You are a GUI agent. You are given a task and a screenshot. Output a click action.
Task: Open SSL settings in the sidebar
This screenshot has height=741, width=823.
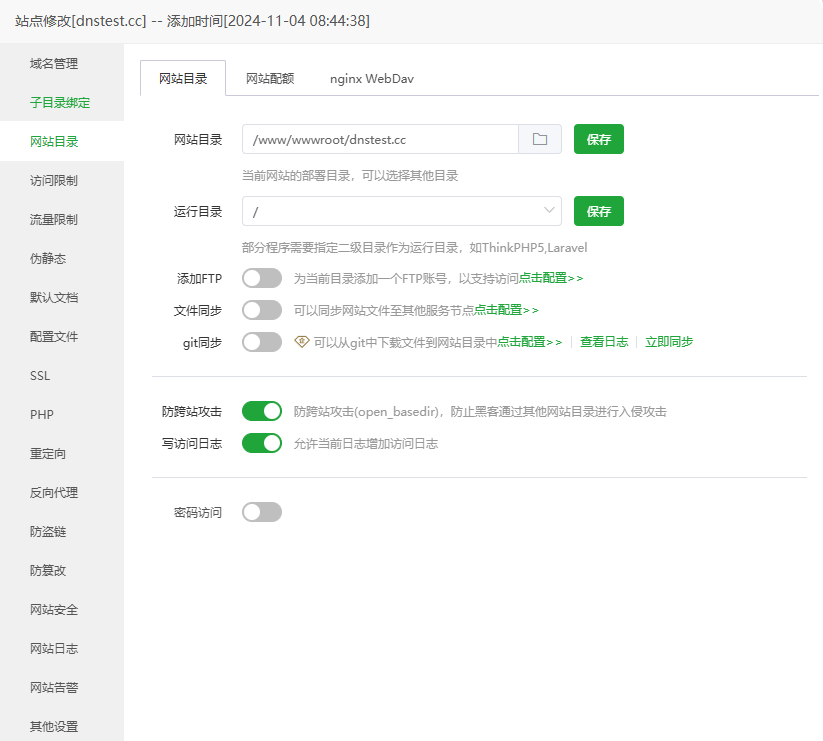click(x=40, y=375)
